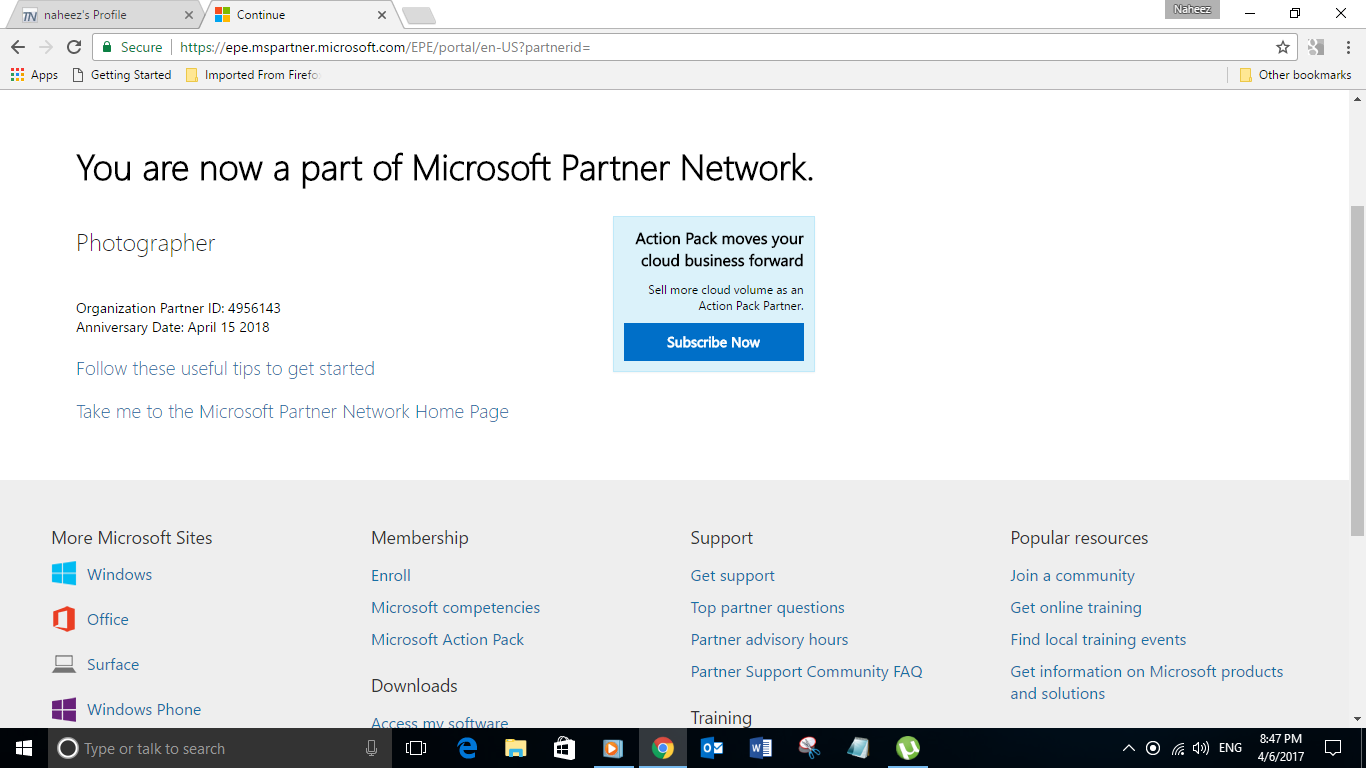The image size is (1366, 768).
Task: Open uTorrent from the taskbar
Action: tap(907, 748)
